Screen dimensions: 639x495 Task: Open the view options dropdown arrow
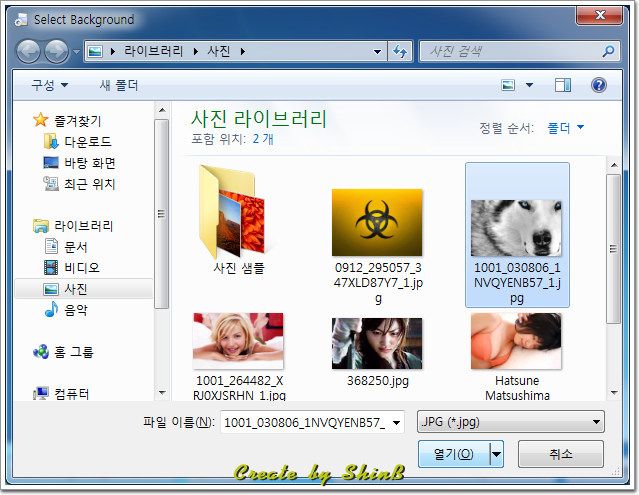[529, 85]
